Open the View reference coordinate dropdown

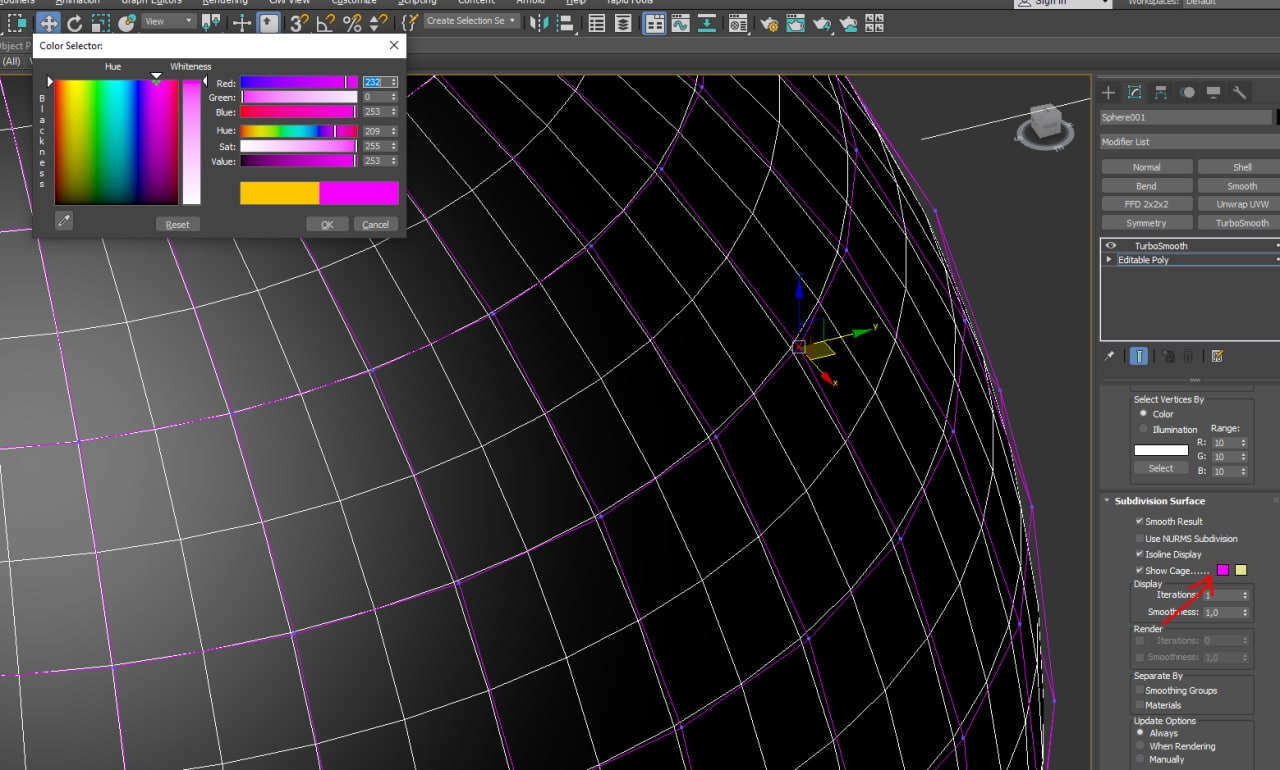168,21
